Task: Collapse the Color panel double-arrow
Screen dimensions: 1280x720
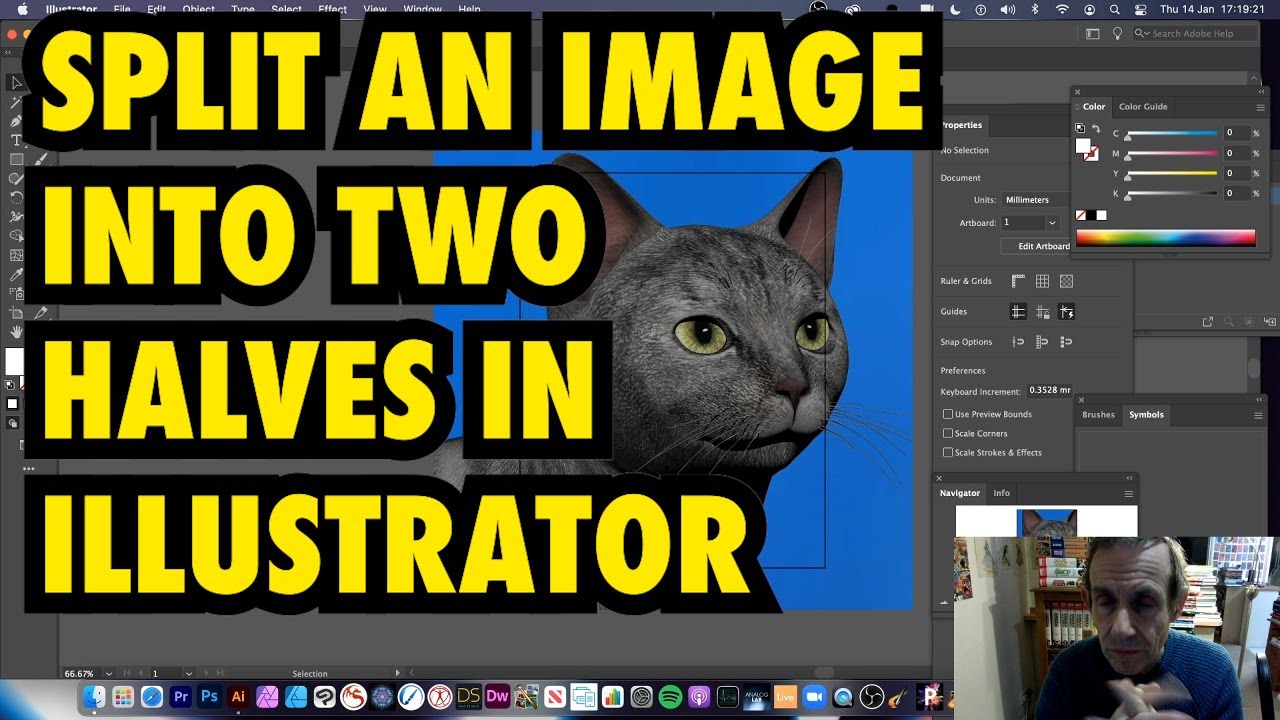Action: [x=1261, y=91]
